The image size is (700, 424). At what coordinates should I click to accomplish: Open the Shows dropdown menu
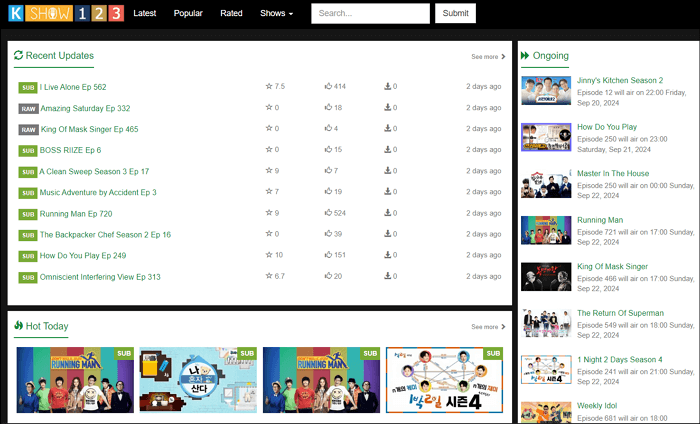coord(276,13)
